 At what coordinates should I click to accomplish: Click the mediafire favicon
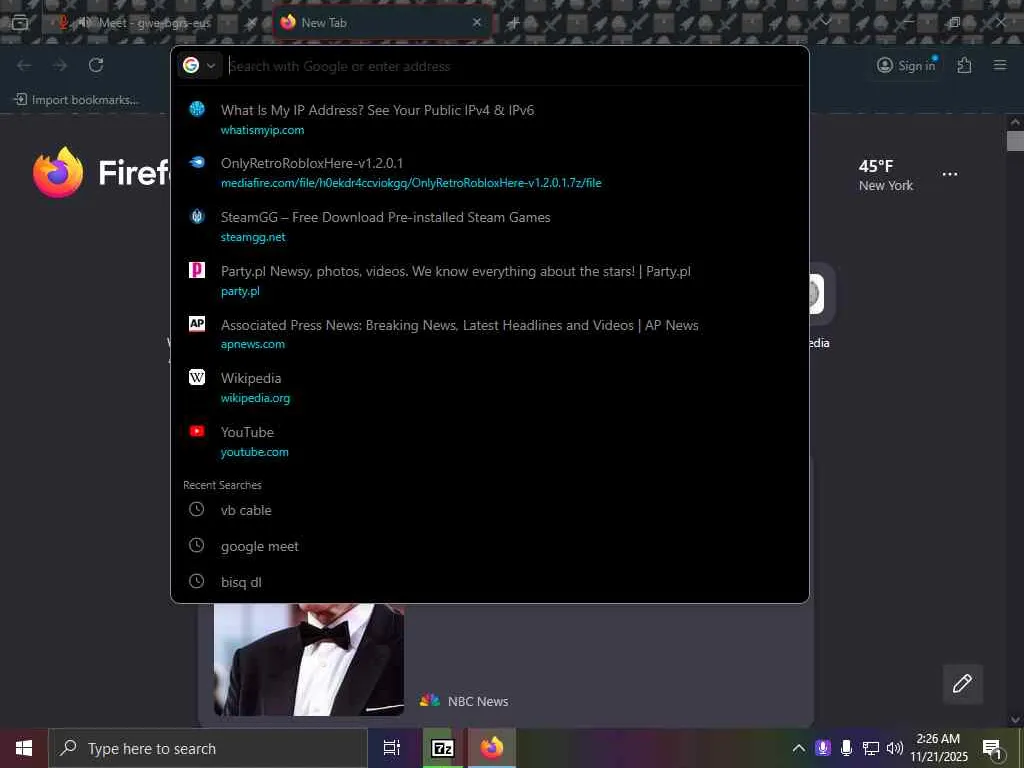pos(197,162)
